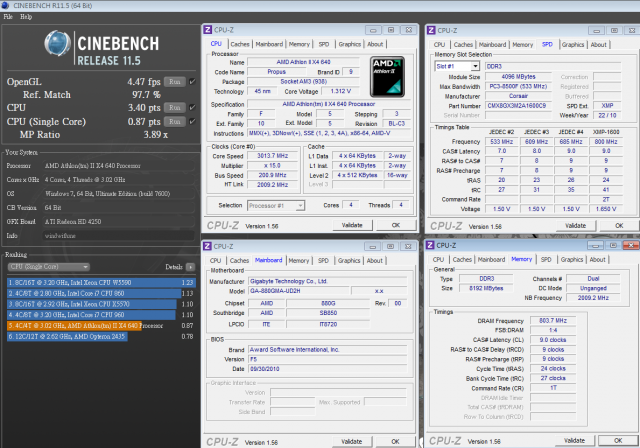This screenshot has width=640, height=448.
Task: Select SPD tab in the top-left CPU-Z window
Action: (324, 44)
